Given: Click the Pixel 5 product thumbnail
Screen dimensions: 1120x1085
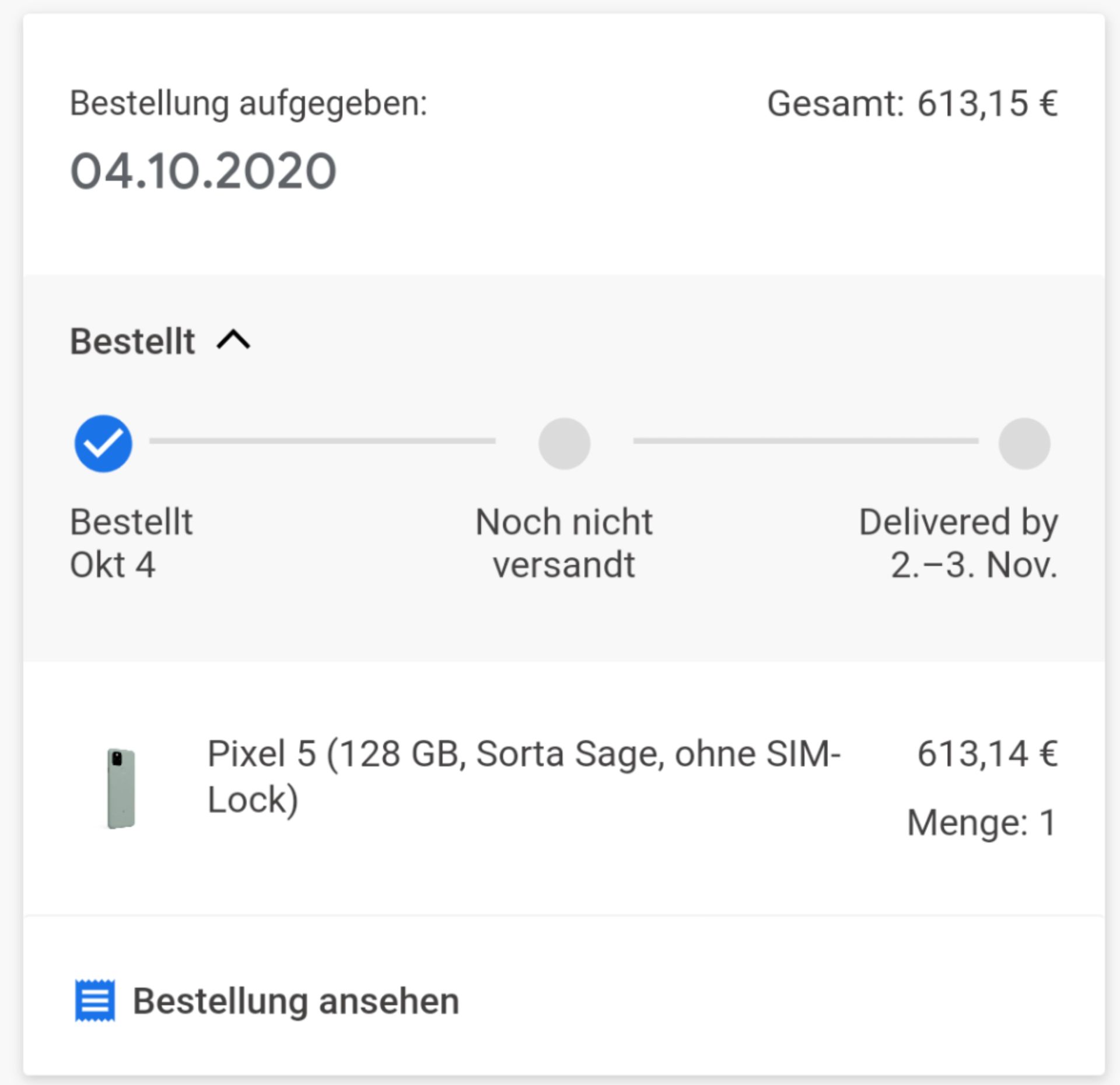Looking at the screenshot, I should pos(121,788).
